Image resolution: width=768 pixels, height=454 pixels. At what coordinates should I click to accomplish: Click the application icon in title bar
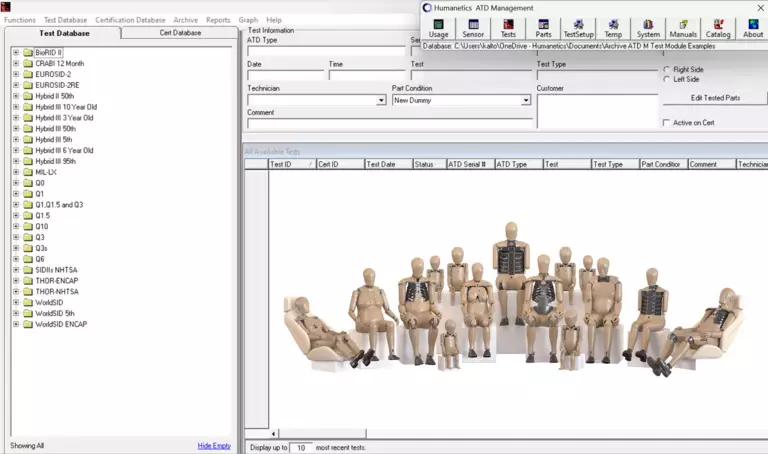coord(5,6)
